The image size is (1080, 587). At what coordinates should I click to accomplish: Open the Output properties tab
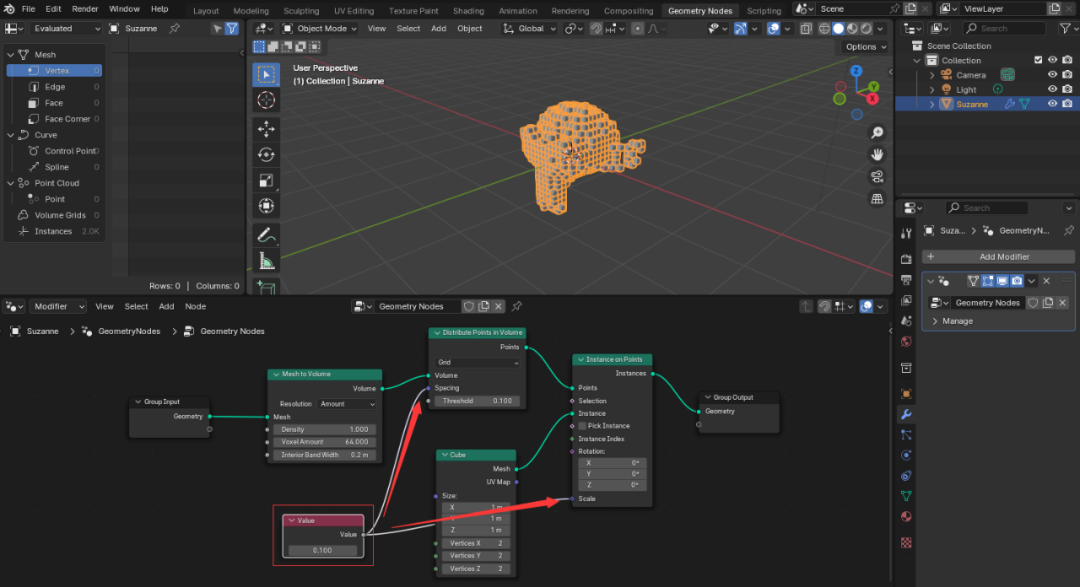click(x=906, y=280)
